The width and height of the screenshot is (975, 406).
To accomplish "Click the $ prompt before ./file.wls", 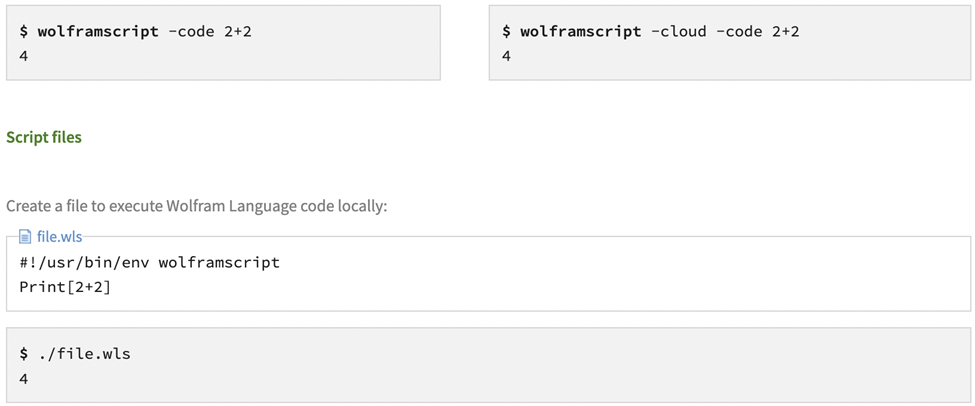I will (x=24, y=354).
